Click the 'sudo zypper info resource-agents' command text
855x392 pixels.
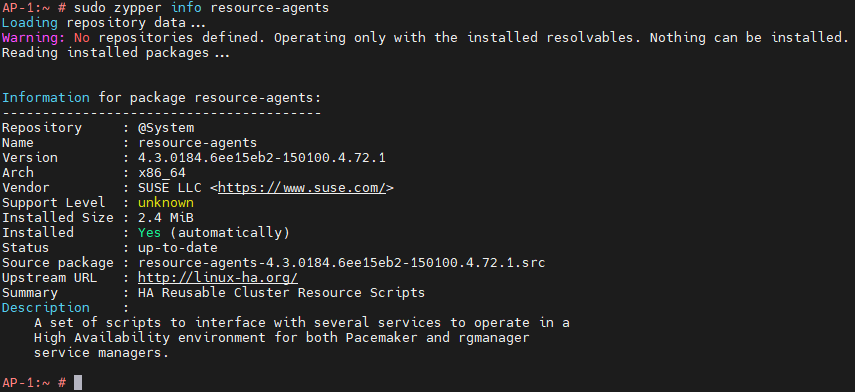click(x=201, y=8)
